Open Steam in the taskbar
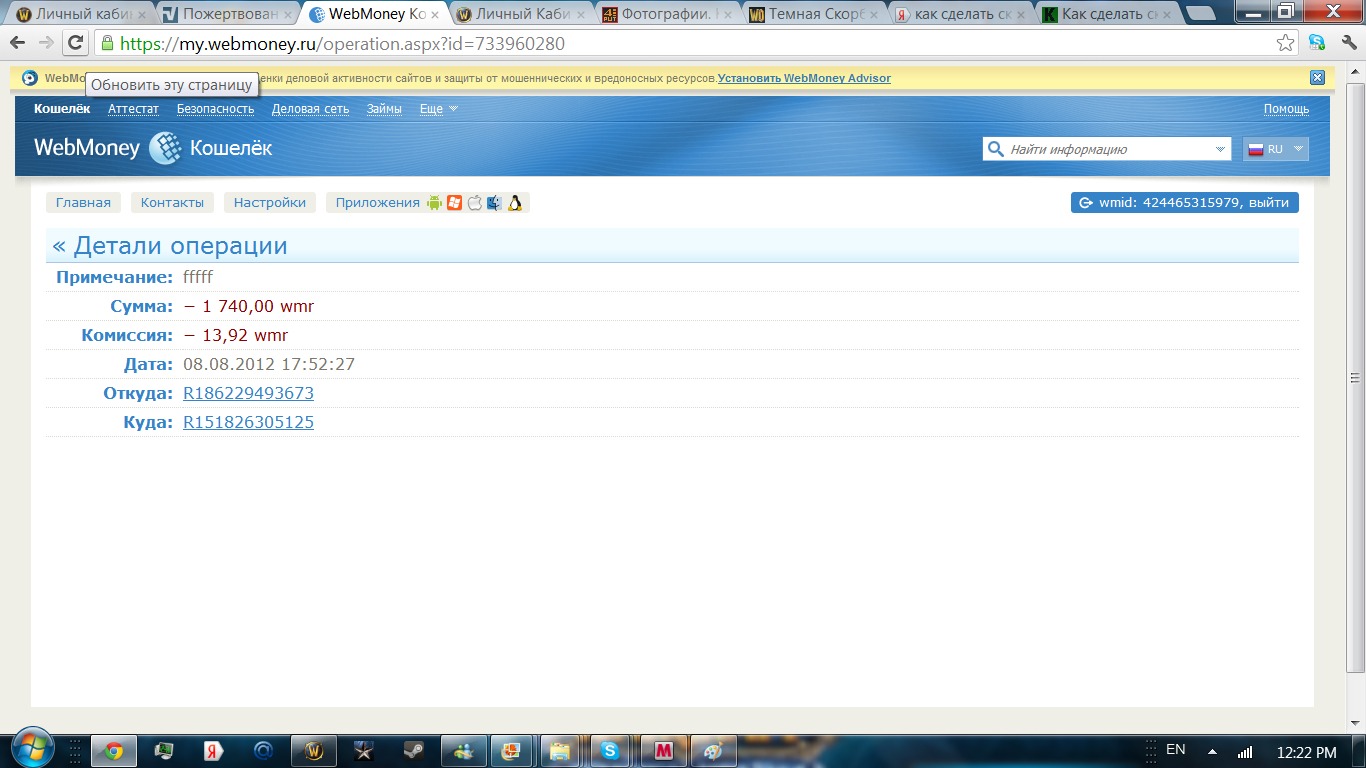 413,751
